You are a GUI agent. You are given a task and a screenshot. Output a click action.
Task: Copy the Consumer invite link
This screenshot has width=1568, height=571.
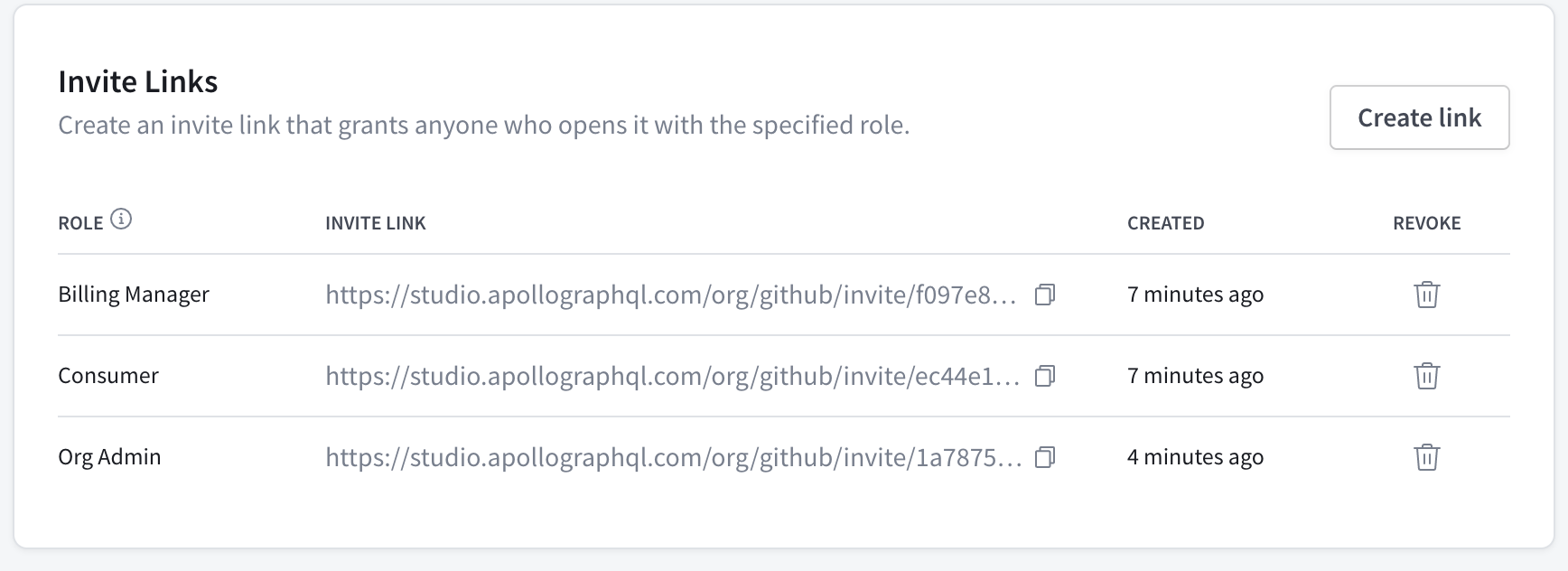(1045, 376)
